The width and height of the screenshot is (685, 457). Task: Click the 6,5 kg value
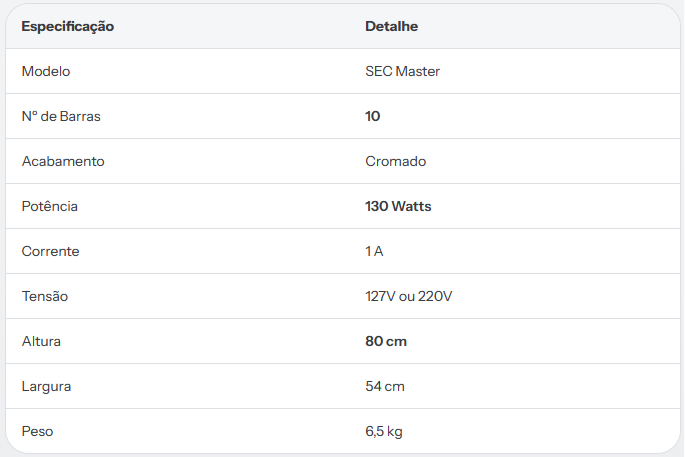[384, 432]
